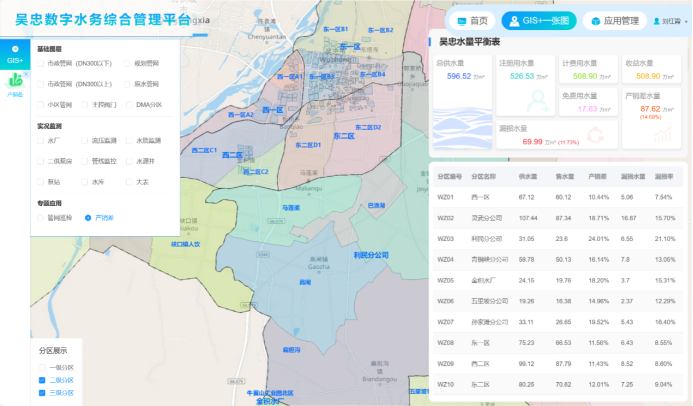
Task: Go to the 首页 tab
Action: pyautogui.click(x=472, y=21)
